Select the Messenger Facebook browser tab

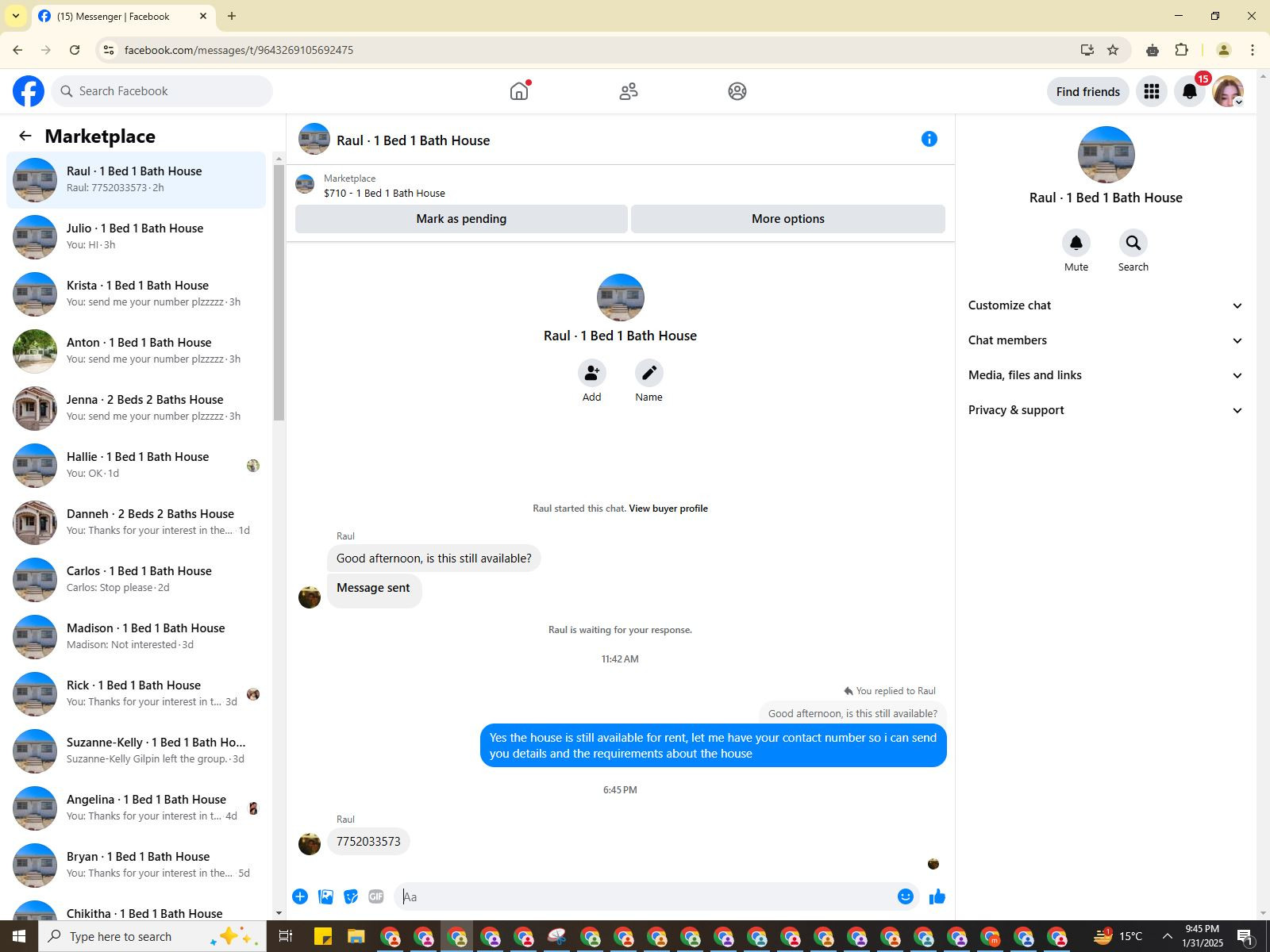(123, 16)
